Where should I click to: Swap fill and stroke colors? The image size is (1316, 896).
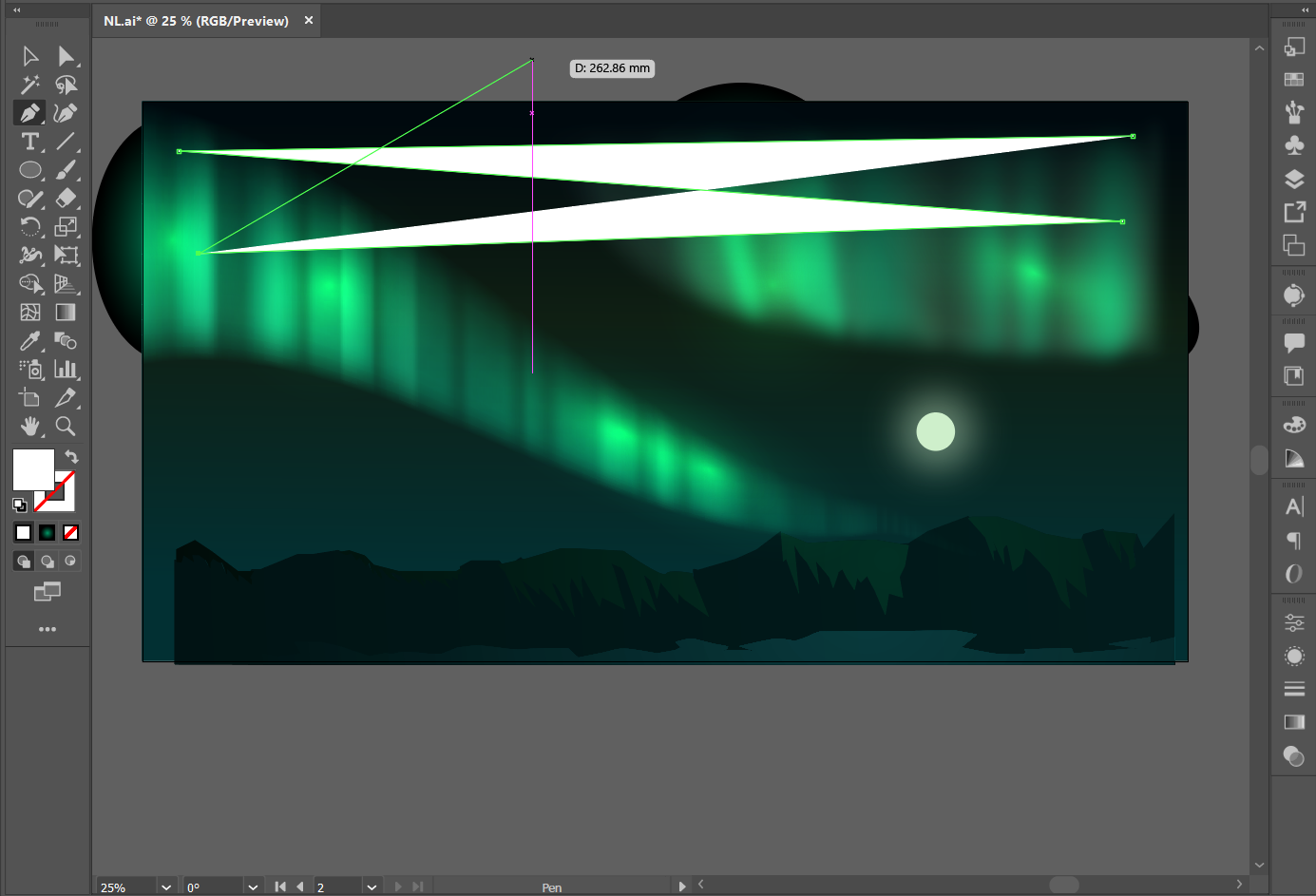click(x=71, y=457)
